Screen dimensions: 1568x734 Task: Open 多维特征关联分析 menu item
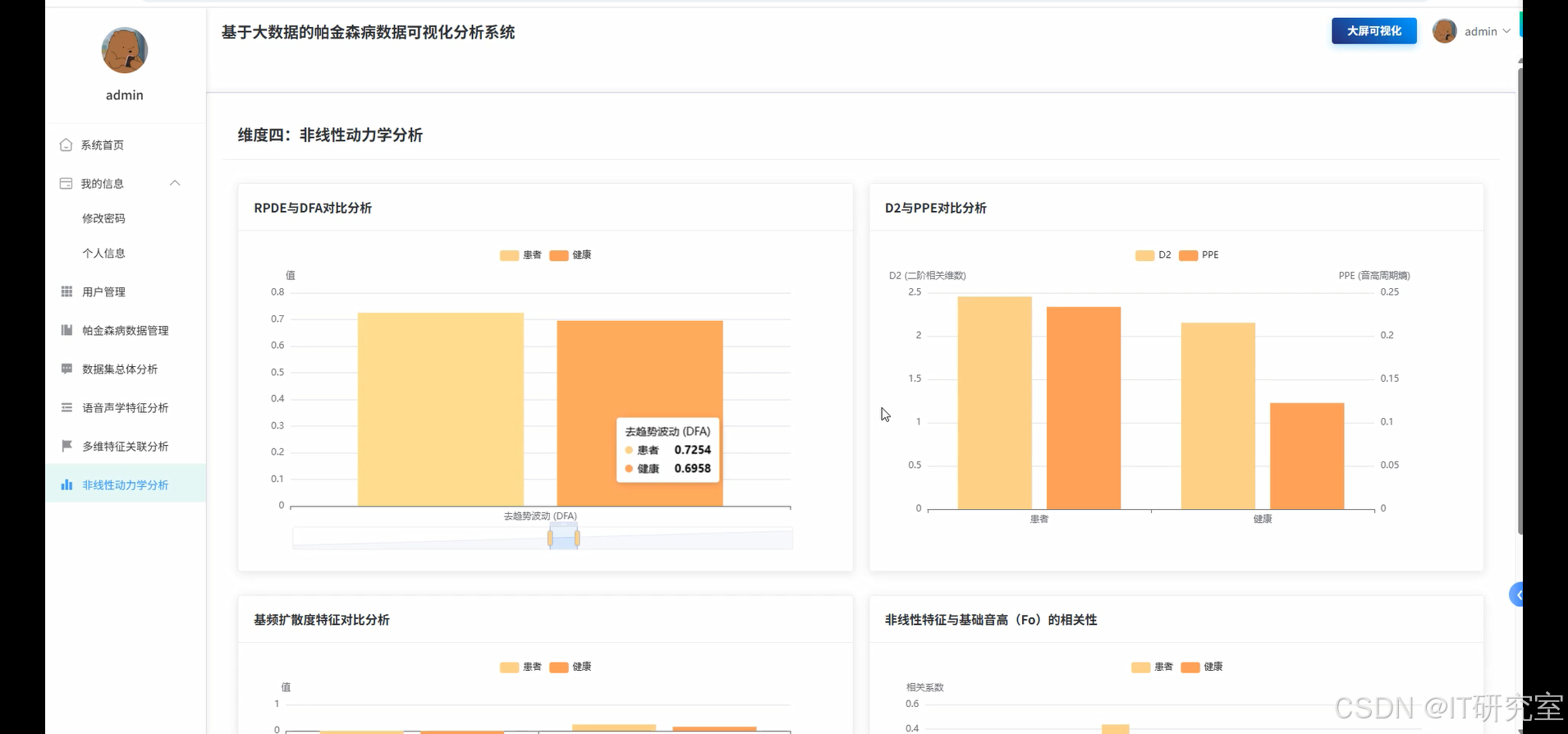[x=126, y=446]
